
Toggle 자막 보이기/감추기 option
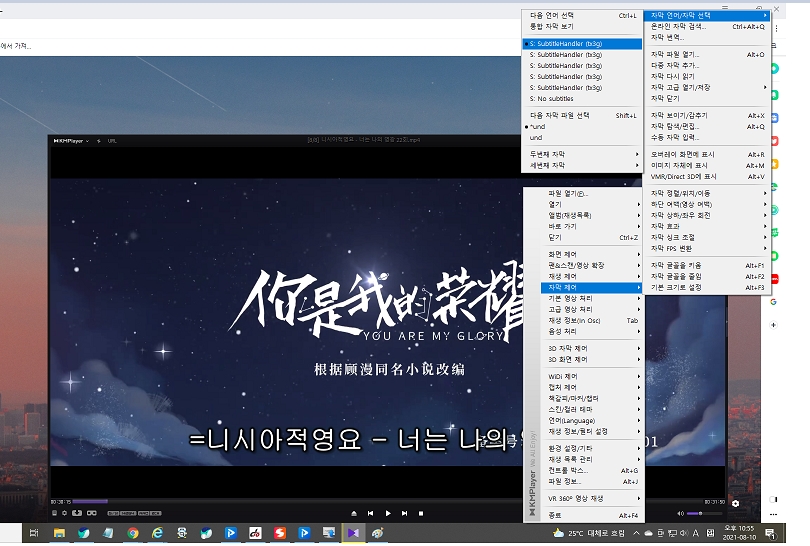point(707,116)
